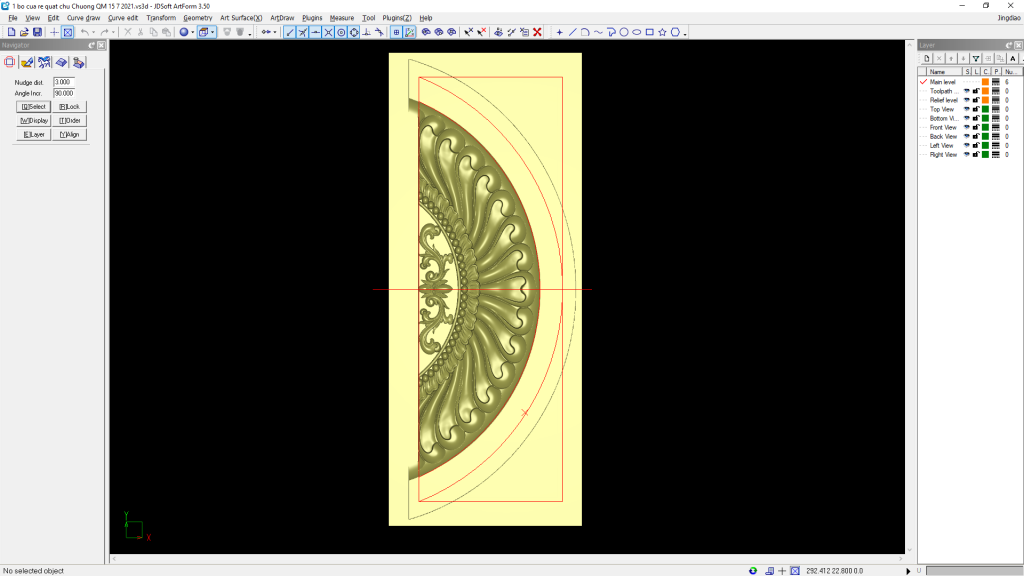Click the Polygon drawing tool
This screenshot has height=576, width=1024.
click(x=675, y=32)
